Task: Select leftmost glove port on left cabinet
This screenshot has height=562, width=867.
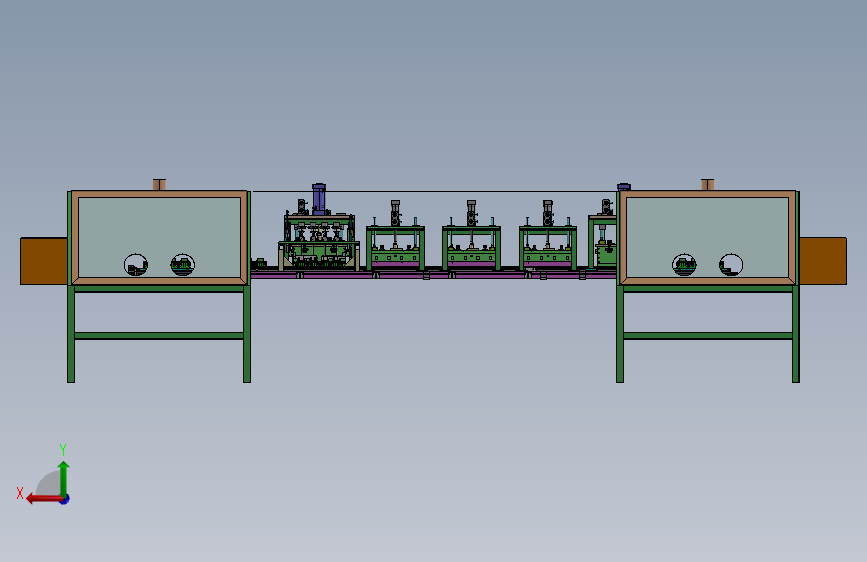Action: click(x=136, y=265)
